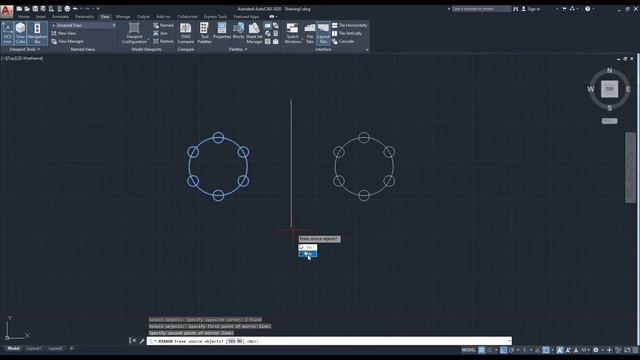Screen dimensions: 640x360
Task: Switch to the Home ribbon tab
Action: 24,17
